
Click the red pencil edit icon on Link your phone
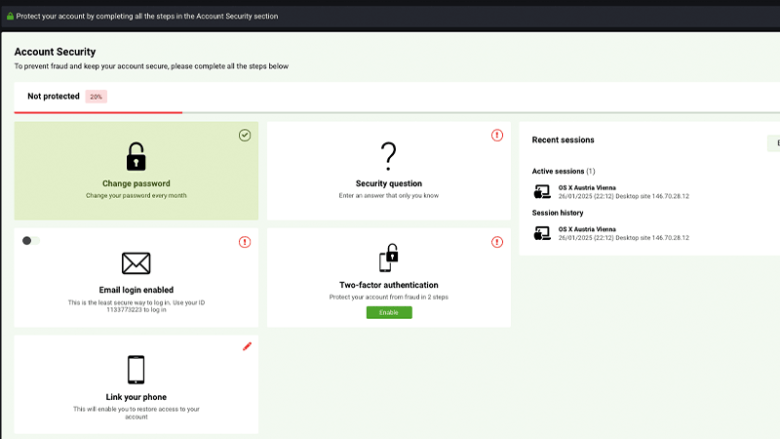click(247, 347)
